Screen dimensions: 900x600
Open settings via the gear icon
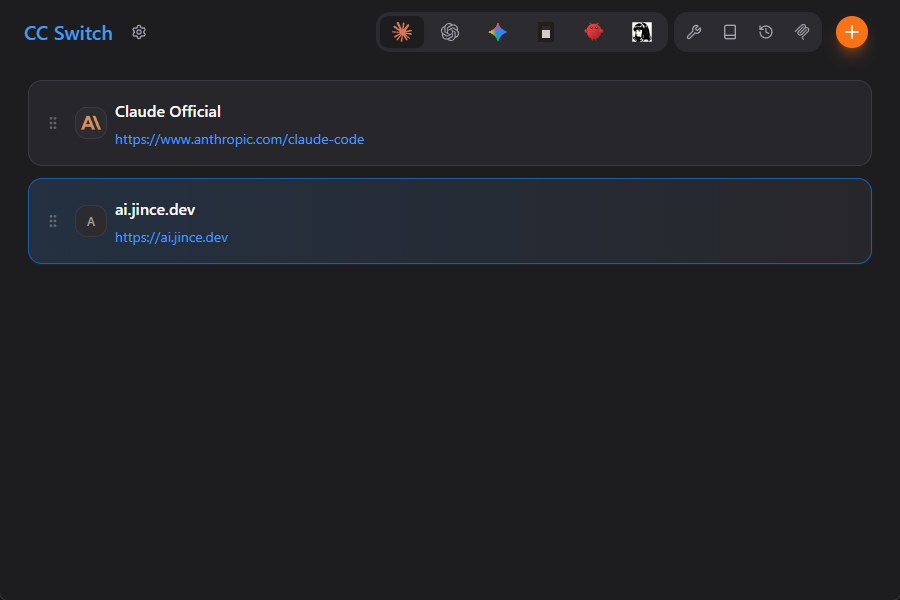click(139, 32)
